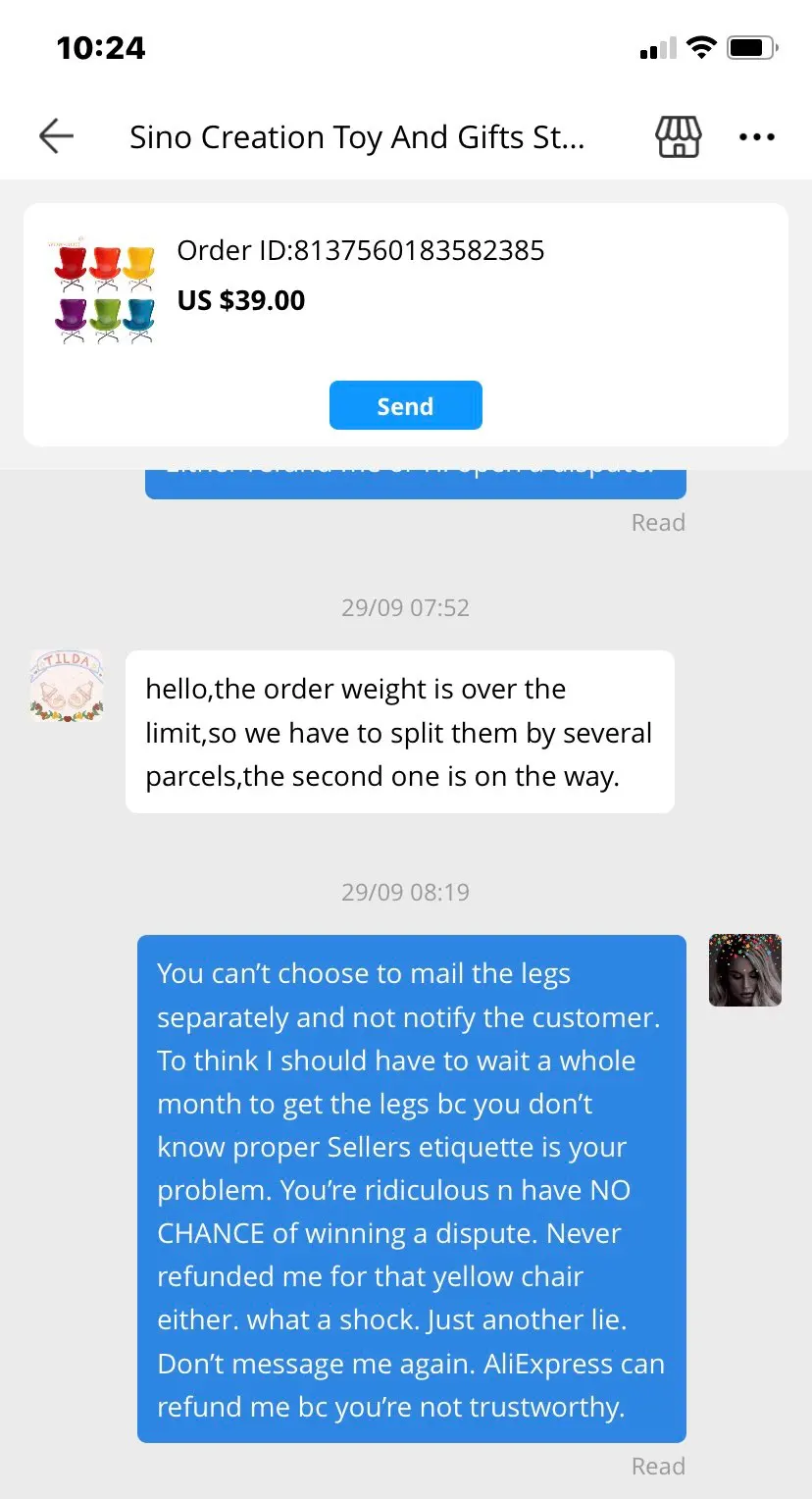Open the three-dot more options menu

coord(757,137)
